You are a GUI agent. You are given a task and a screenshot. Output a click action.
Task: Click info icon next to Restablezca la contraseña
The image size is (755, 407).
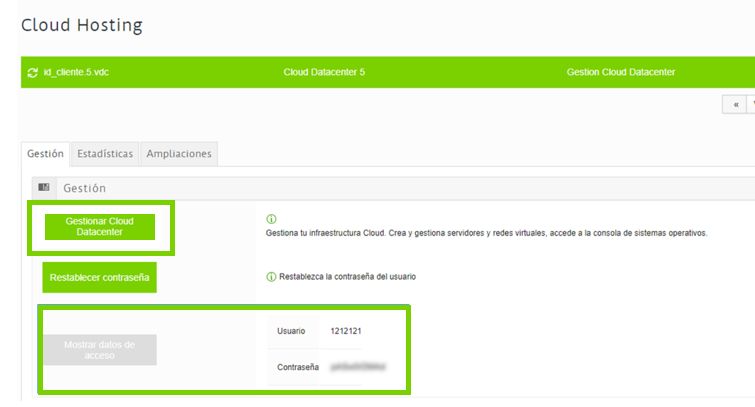(x=271, y=277)
